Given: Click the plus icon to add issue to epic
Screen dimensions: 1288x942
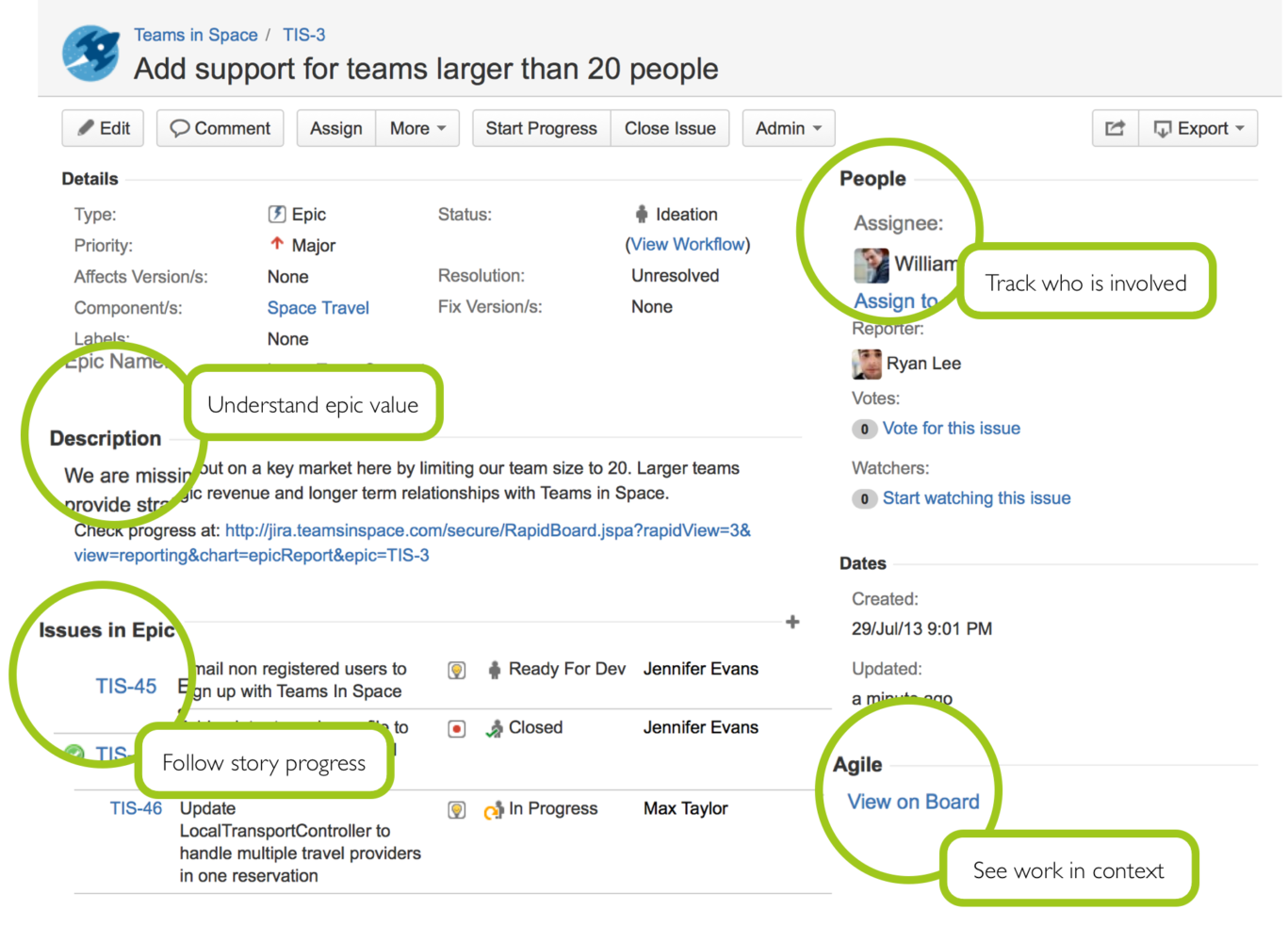Looking at the screenshot, I should 792,622.
